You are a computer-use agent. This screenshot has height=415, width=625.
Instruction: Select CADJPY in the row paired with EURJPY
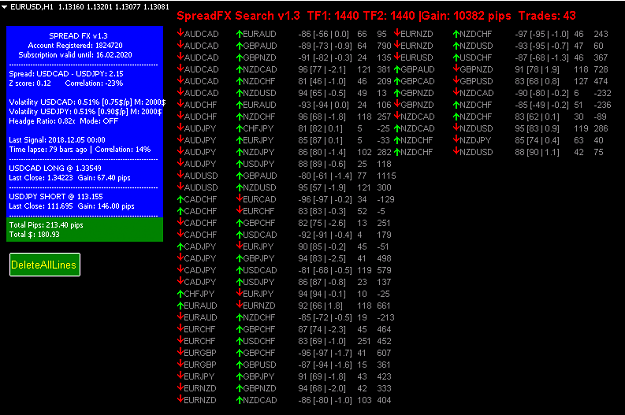coord(200,247)
